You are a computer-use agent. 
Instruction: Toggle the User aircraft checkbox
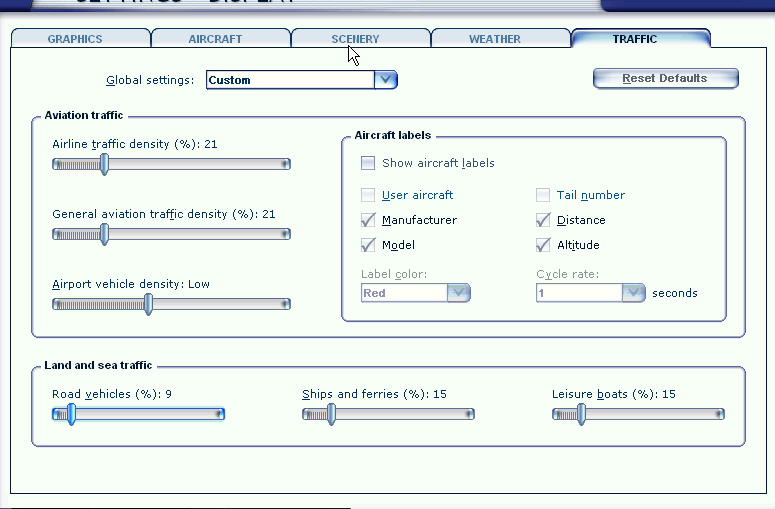[x=368, y=195]
